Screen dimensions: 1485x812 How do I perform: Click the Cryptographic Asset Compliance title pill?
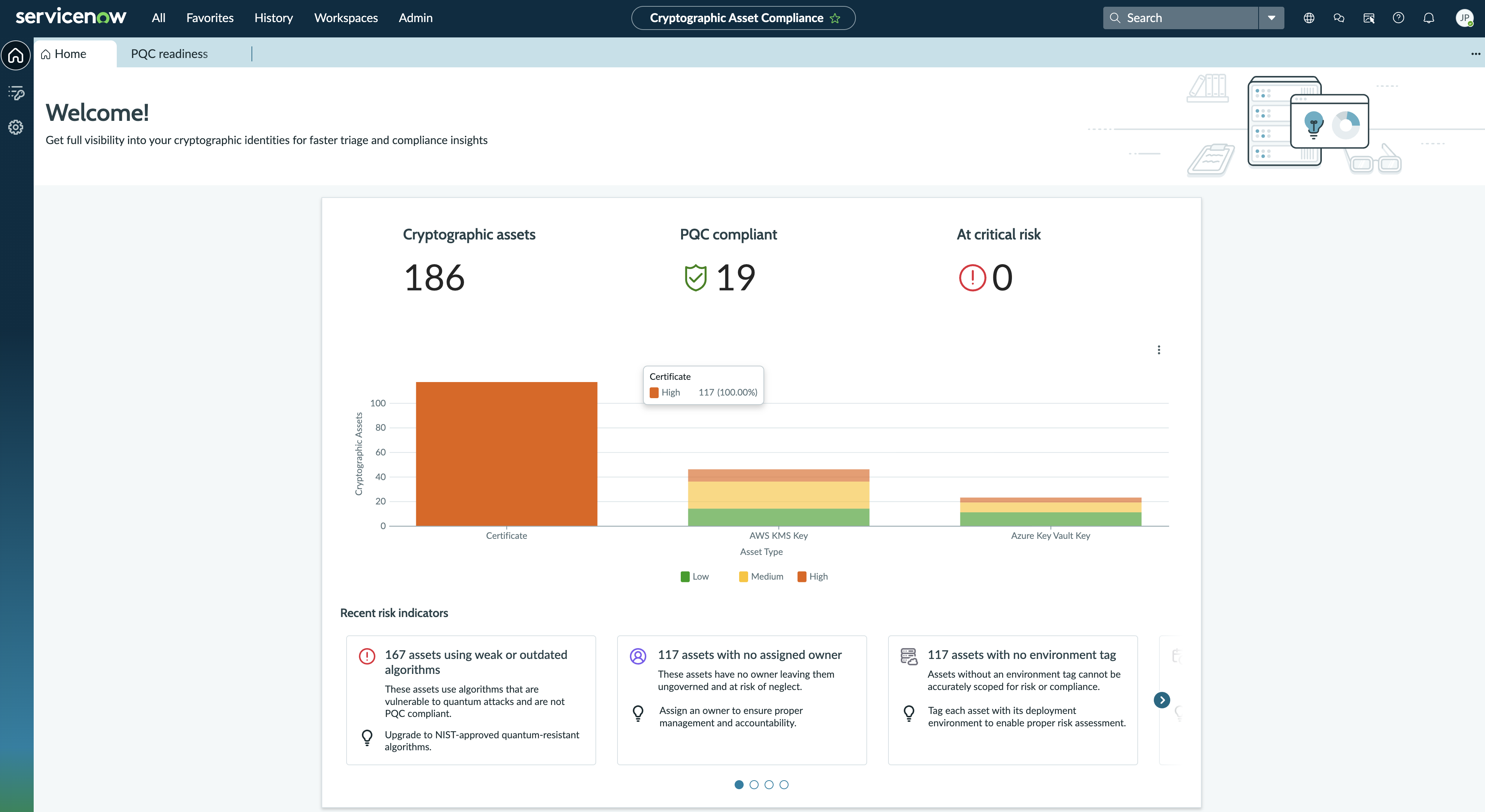pyautogui.click(x=743, y=18)
